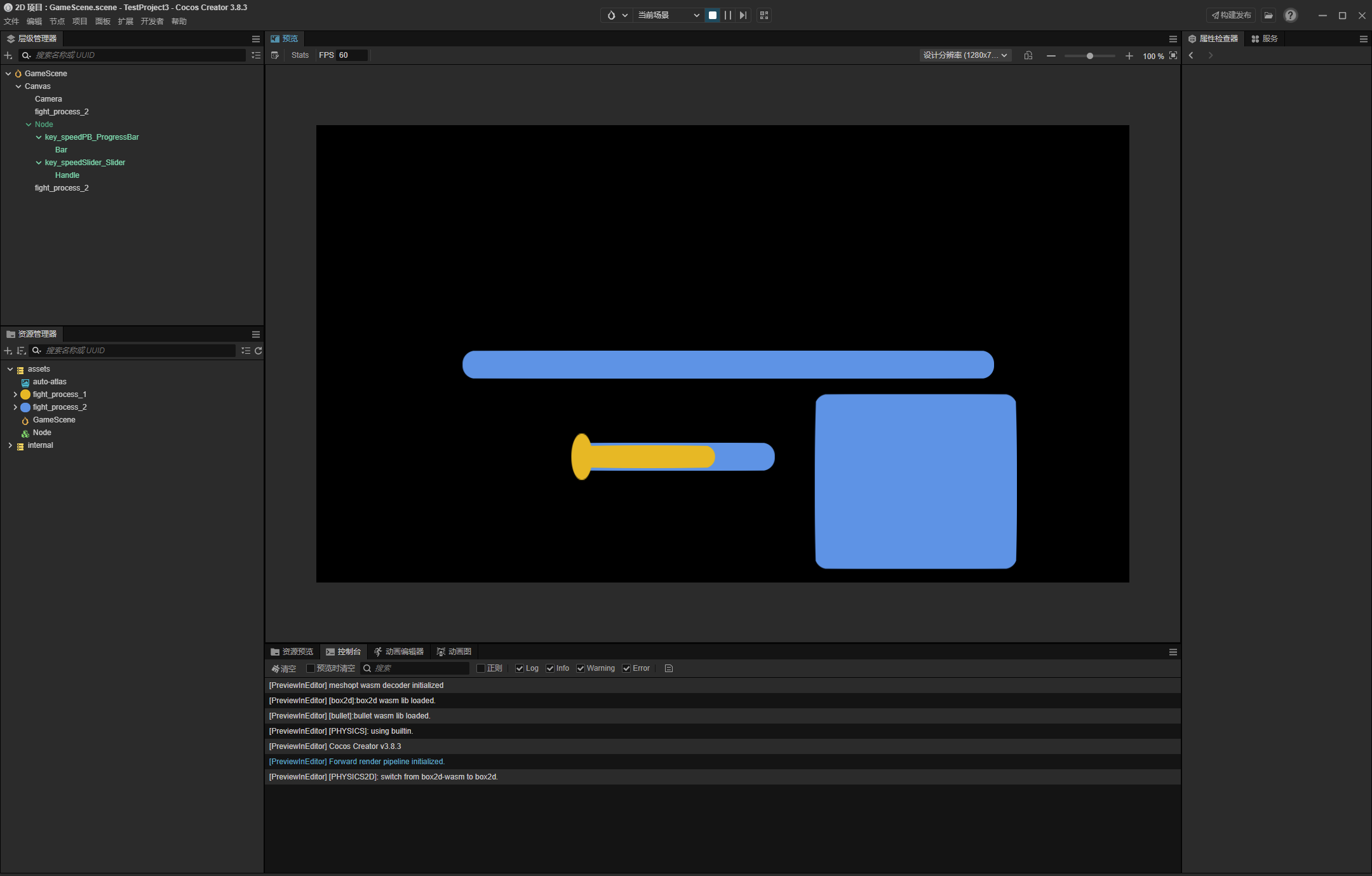Viewport: 1372px width, 876px height.
Task: Click the fit-to-screen zoom icon
Action: pyautogui.click(x=1173, y=55)
